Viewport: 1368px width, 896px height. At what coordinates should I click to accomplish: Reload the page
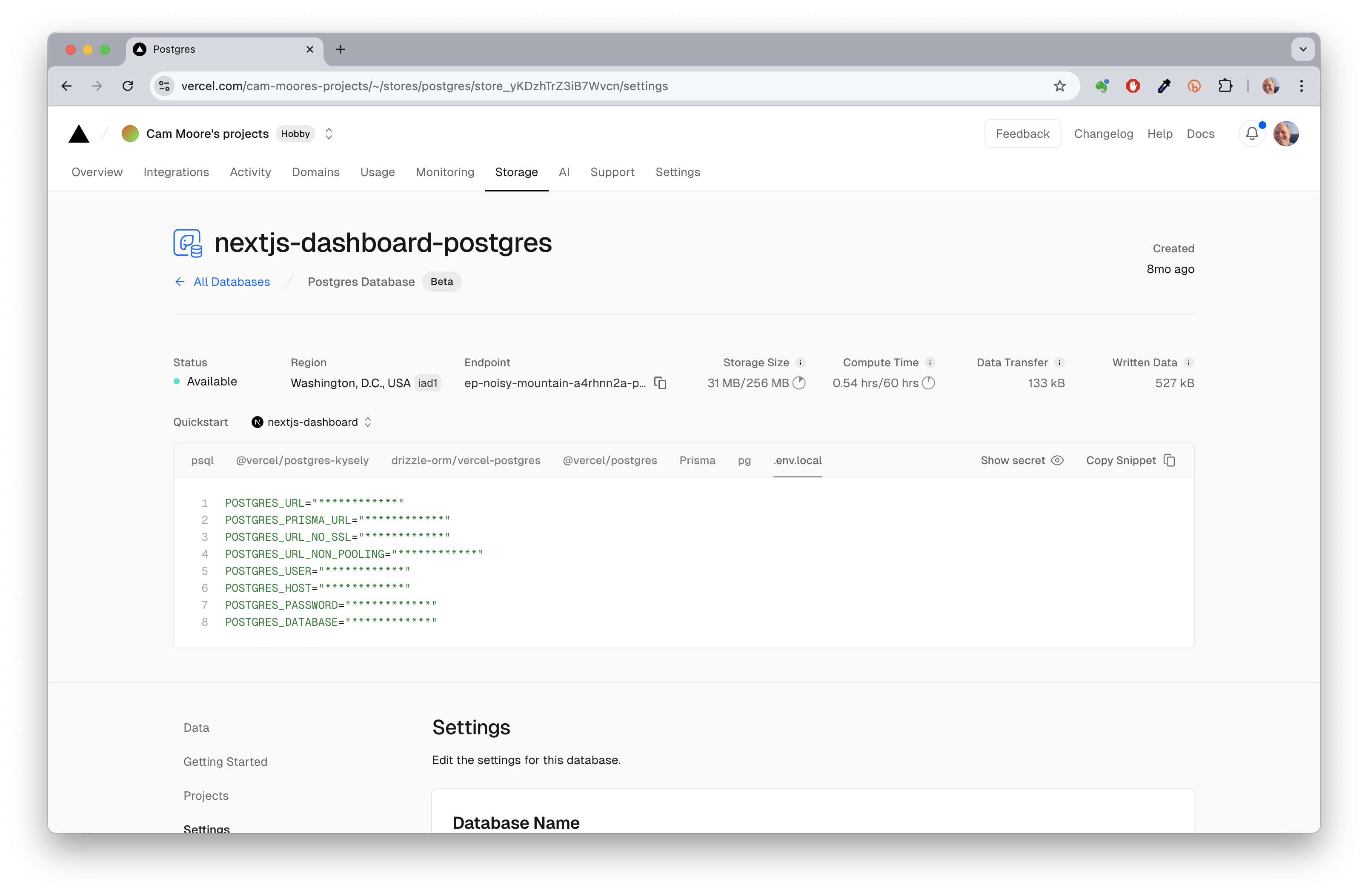pos(128,86)
